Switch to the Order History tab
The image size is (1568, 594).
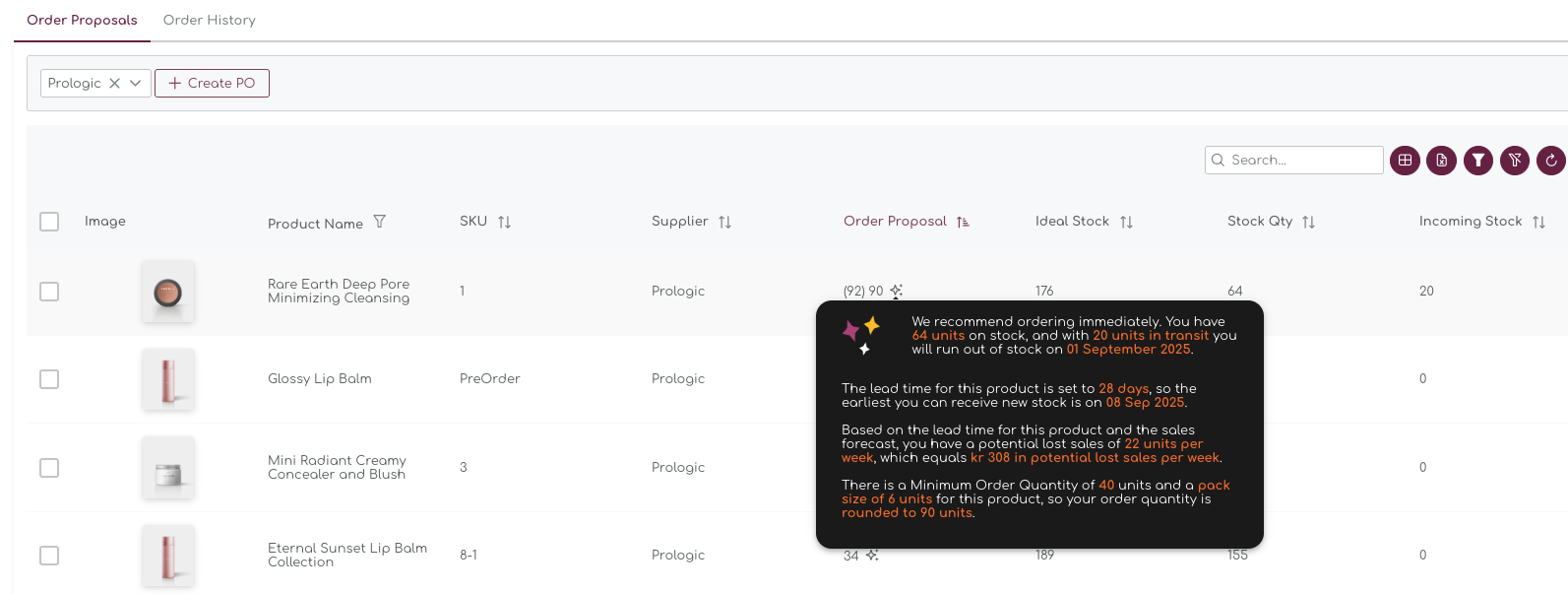click(210, 20)
